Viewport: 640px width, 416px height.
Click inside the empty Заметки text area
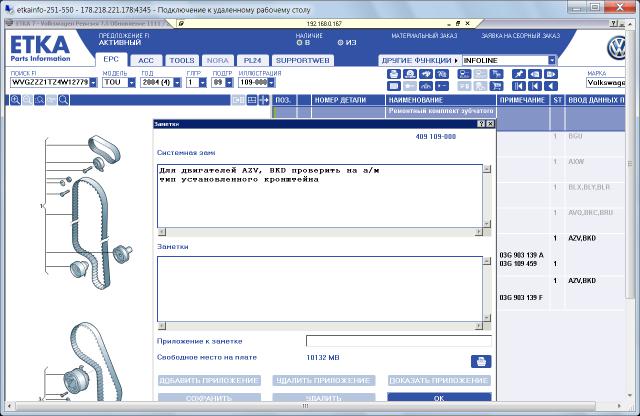(320, 289)
